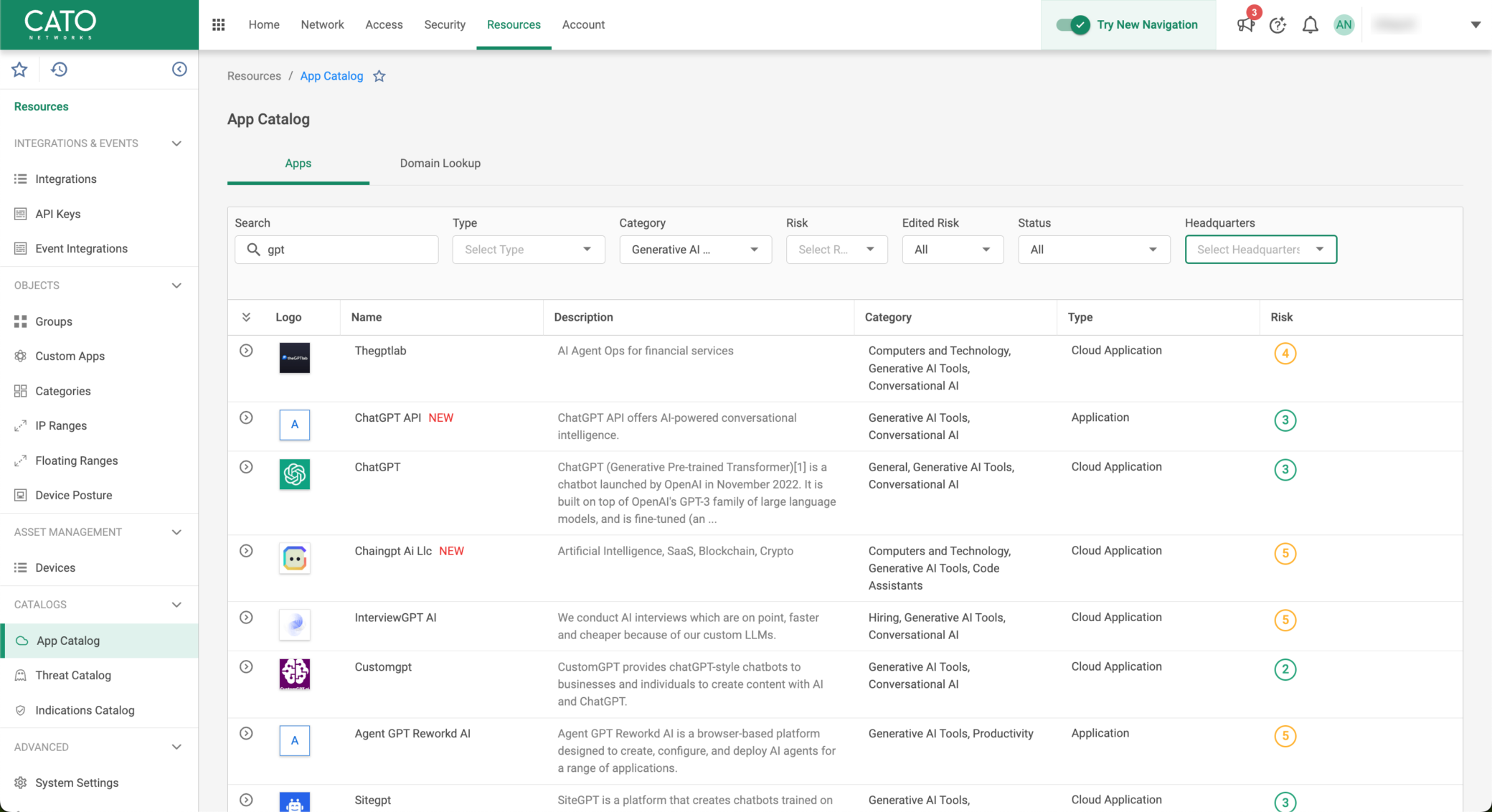This screenshot has height=812, width=1492.
Task: Open the sidebar favorites star icon
Action: [19, 69]
